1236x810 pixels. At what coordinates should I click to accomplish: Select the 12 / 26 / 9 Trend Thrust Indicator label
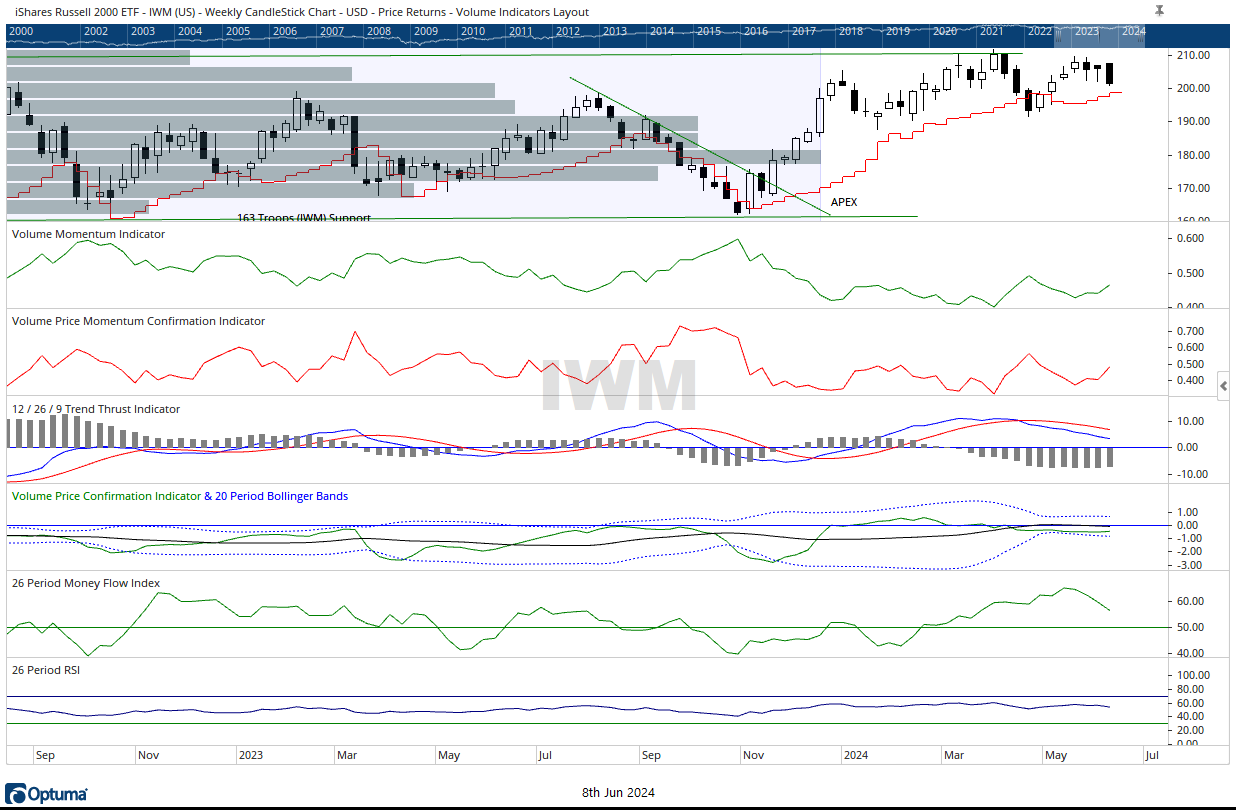pos(96,409)
